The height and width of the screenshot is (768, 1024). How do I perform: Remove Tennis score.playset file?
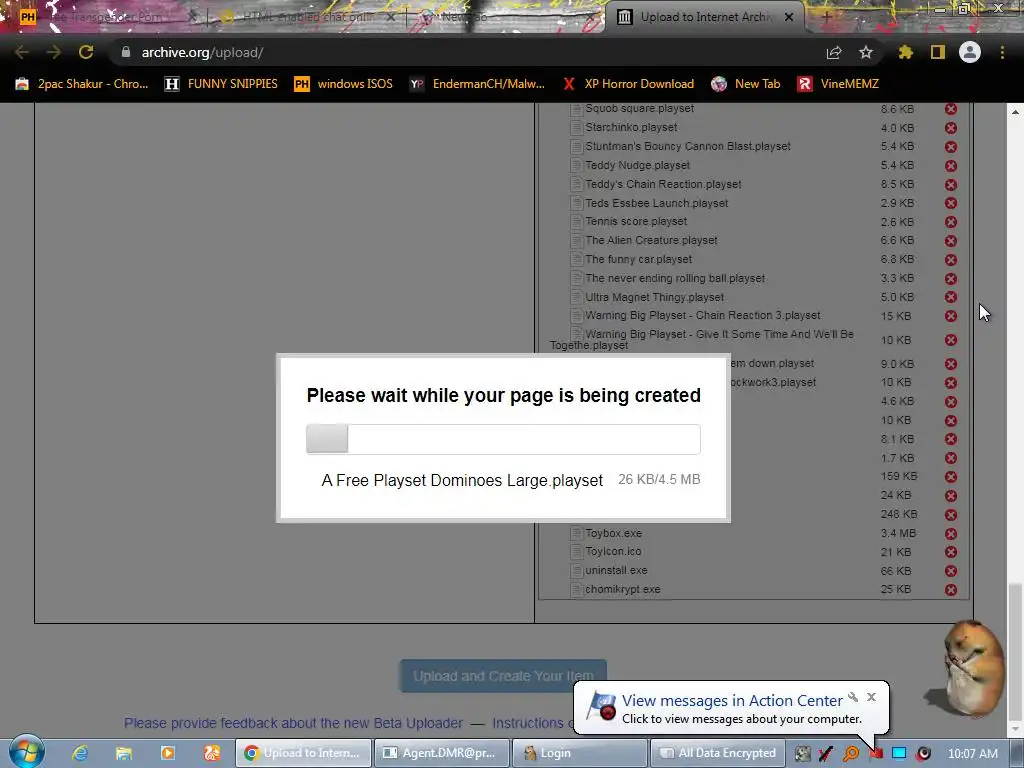pos(951,222)
